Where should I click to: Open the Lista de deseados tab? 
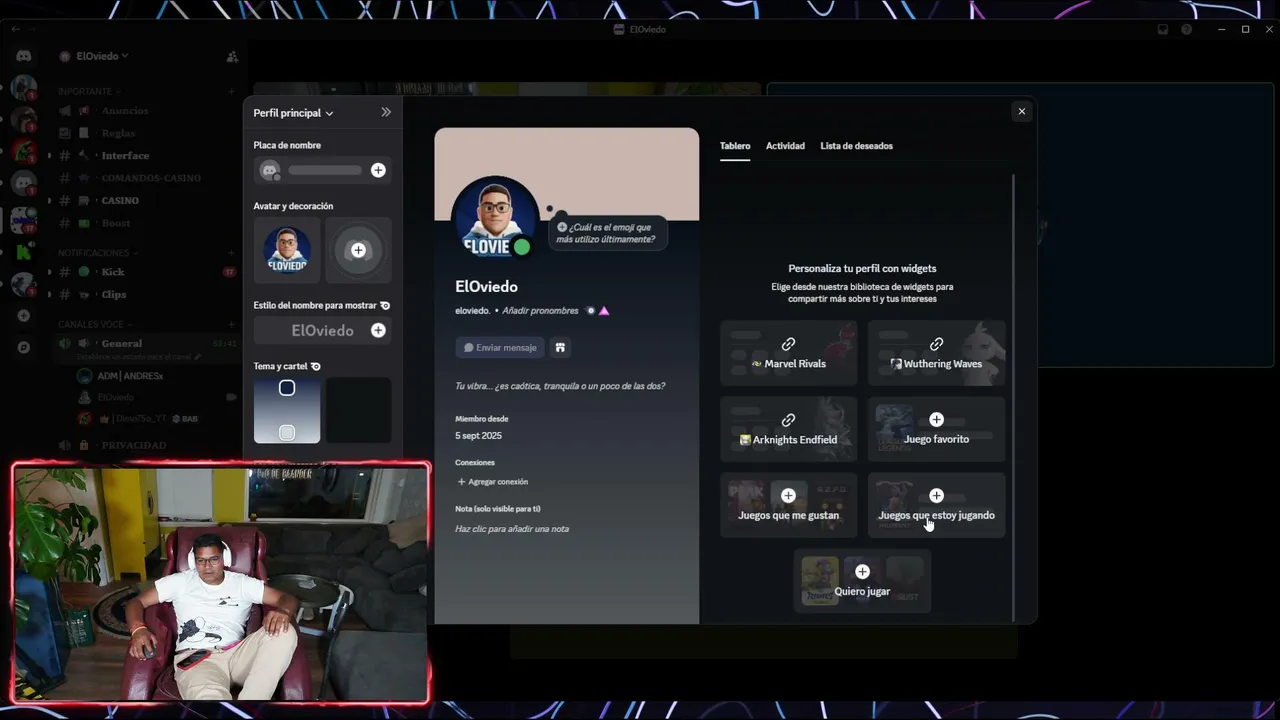(856, 146)
